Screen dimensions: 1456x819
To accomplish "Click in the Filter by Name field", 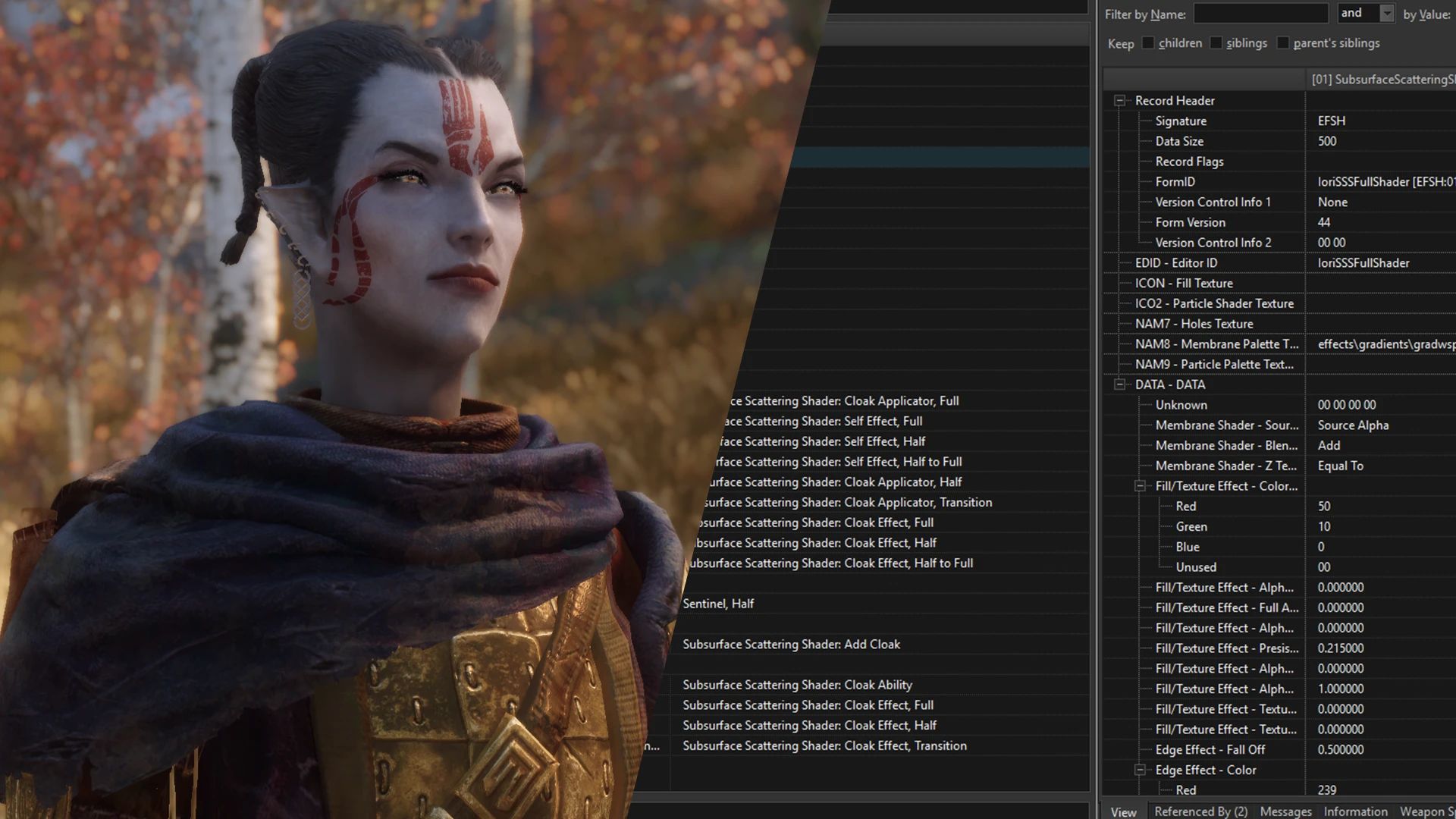I will pos(1260,14).
